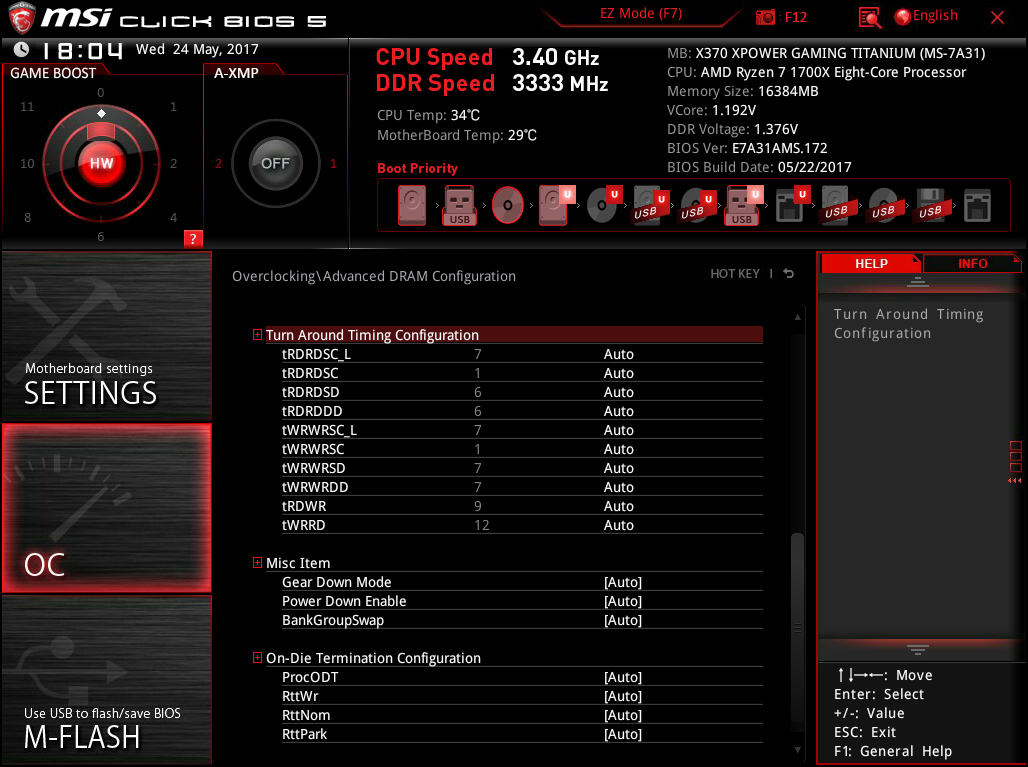Collapse On-Die Termination Configuration section

coord(257,658)
